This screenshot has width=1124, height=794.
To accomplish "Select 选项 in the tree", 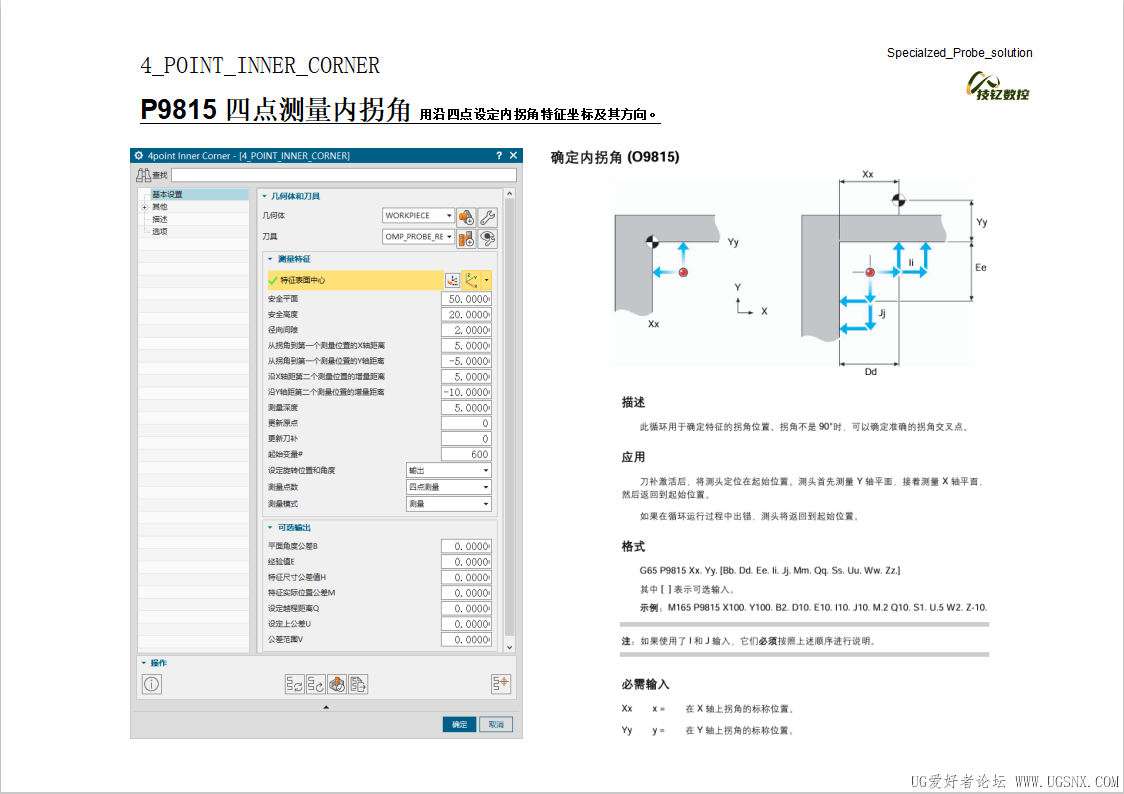I will (159, 231).
